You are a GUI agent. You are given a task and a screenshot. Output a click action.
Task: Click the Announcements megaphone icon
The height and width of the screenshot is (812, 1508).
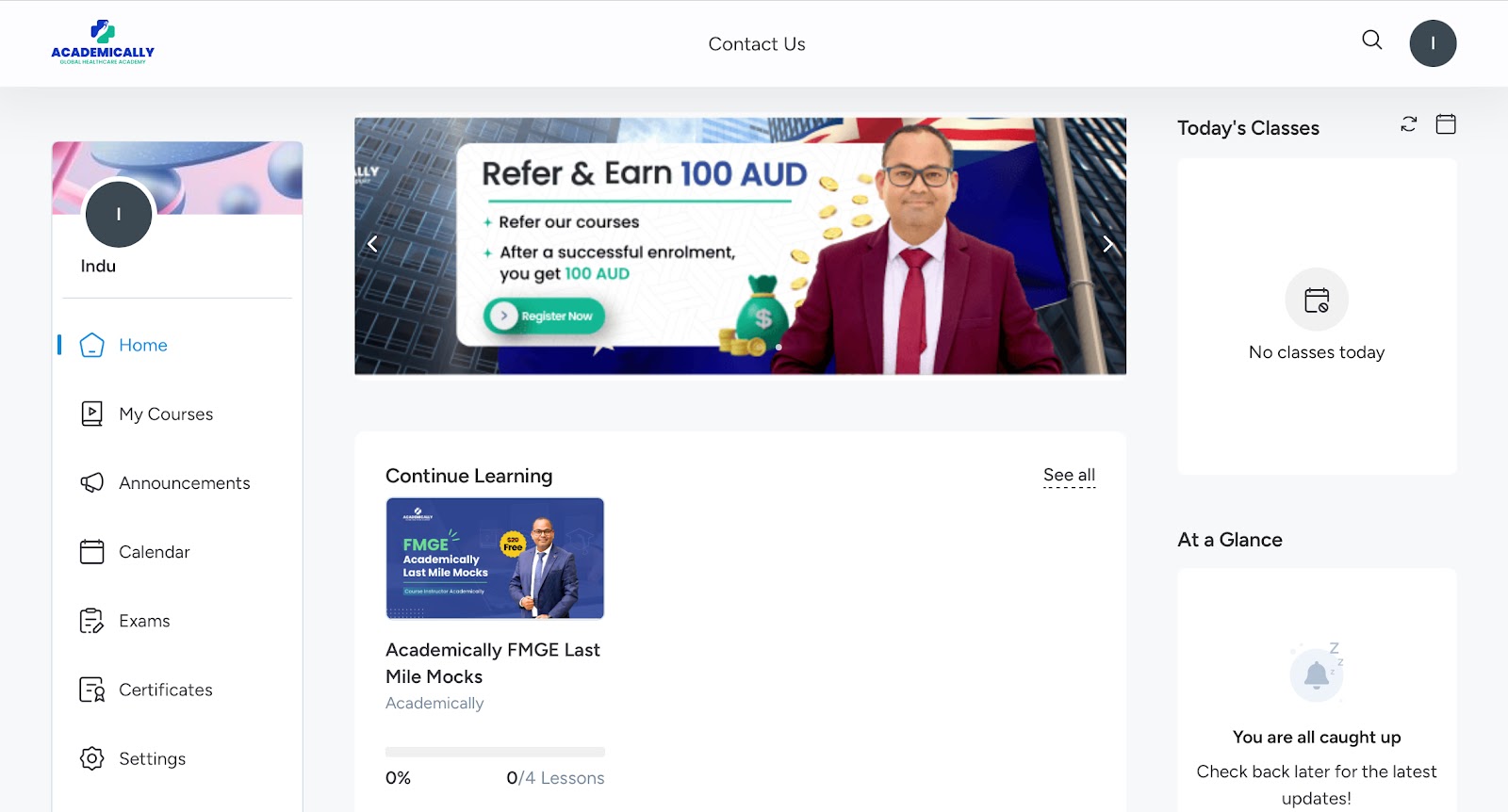[91, 482]
